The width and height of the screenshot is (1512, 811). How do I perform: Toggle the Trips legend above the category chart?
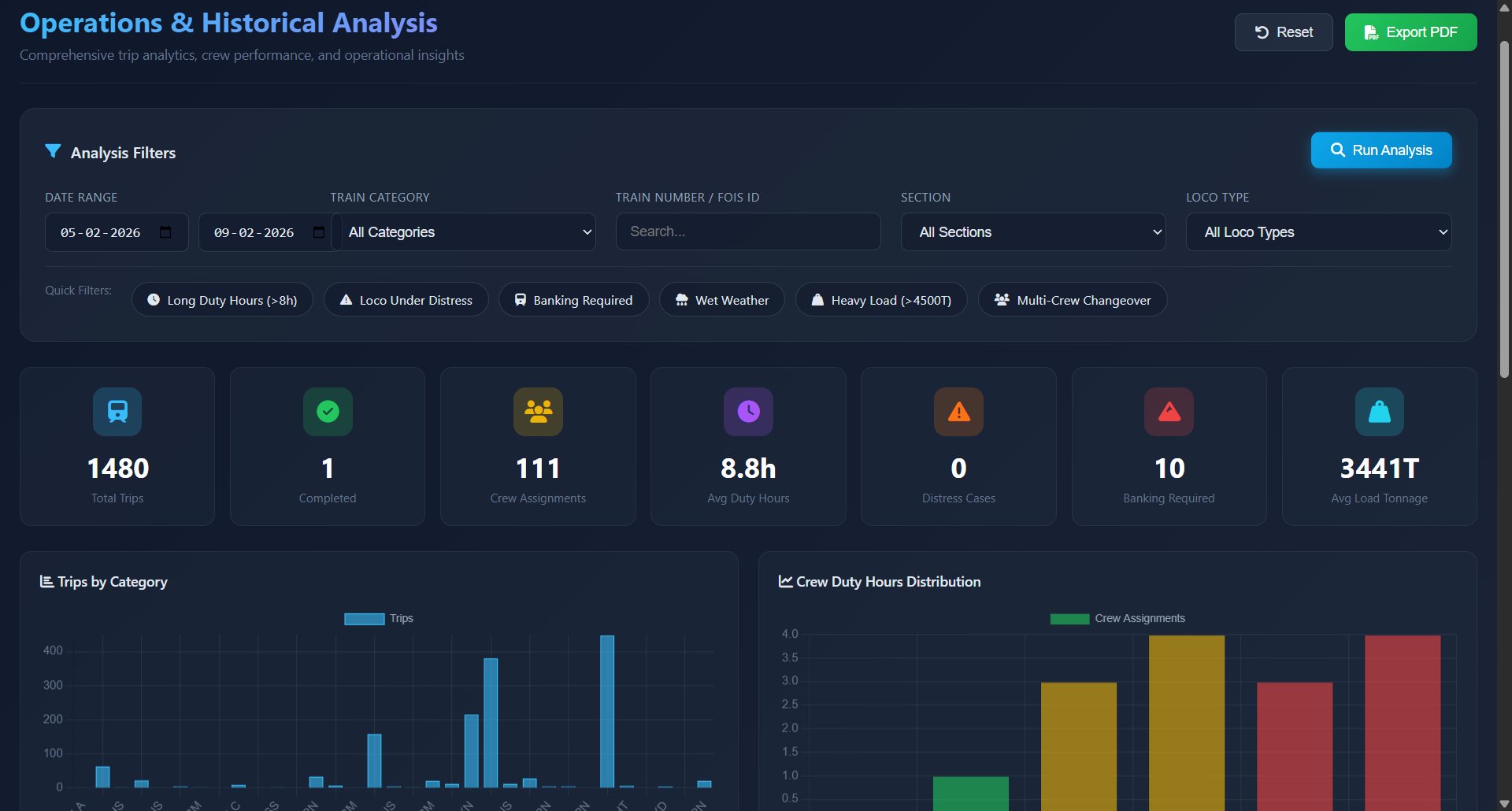click(378, 618)
